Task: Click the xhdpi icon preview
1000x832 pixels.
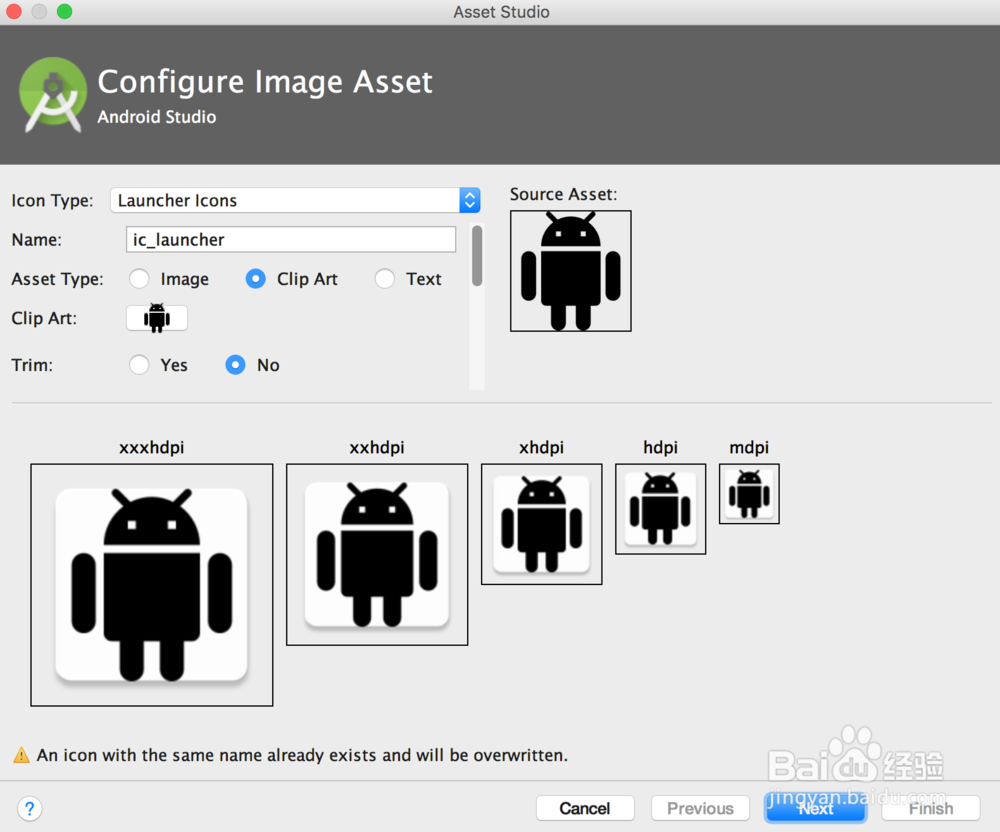Action: (541, 524)
